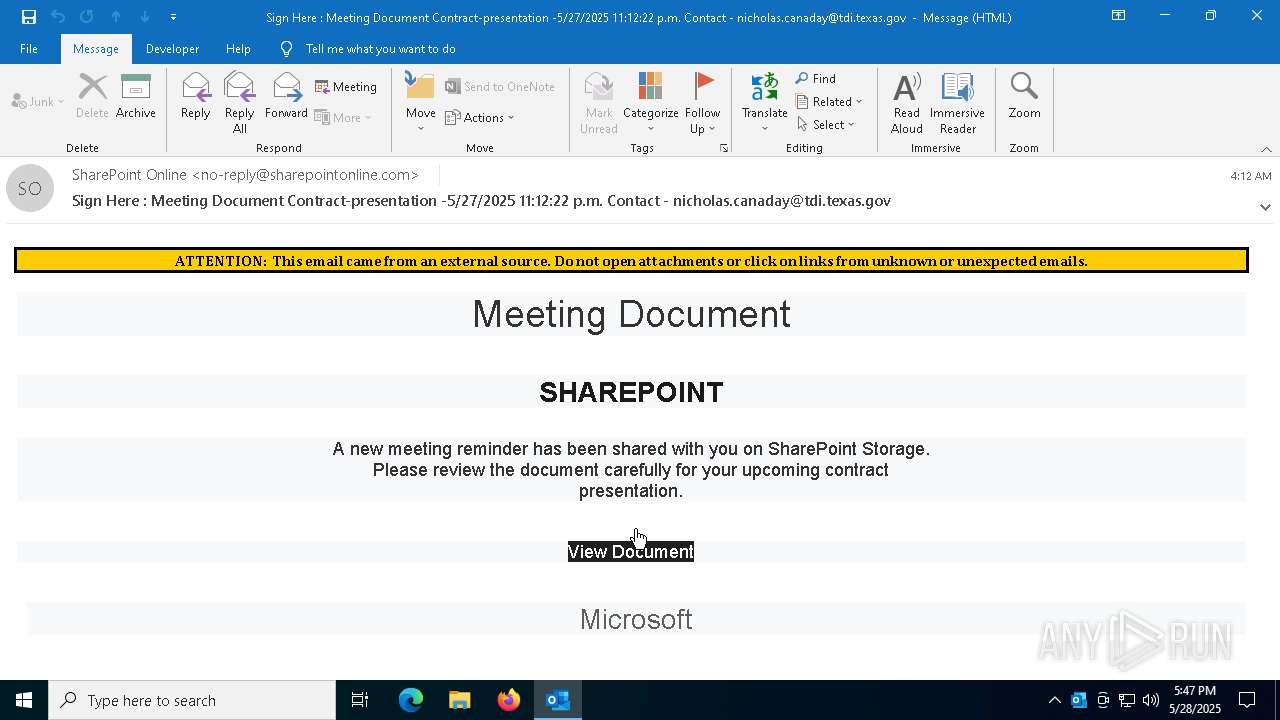Expand the message header details

tap(1265, 207)
